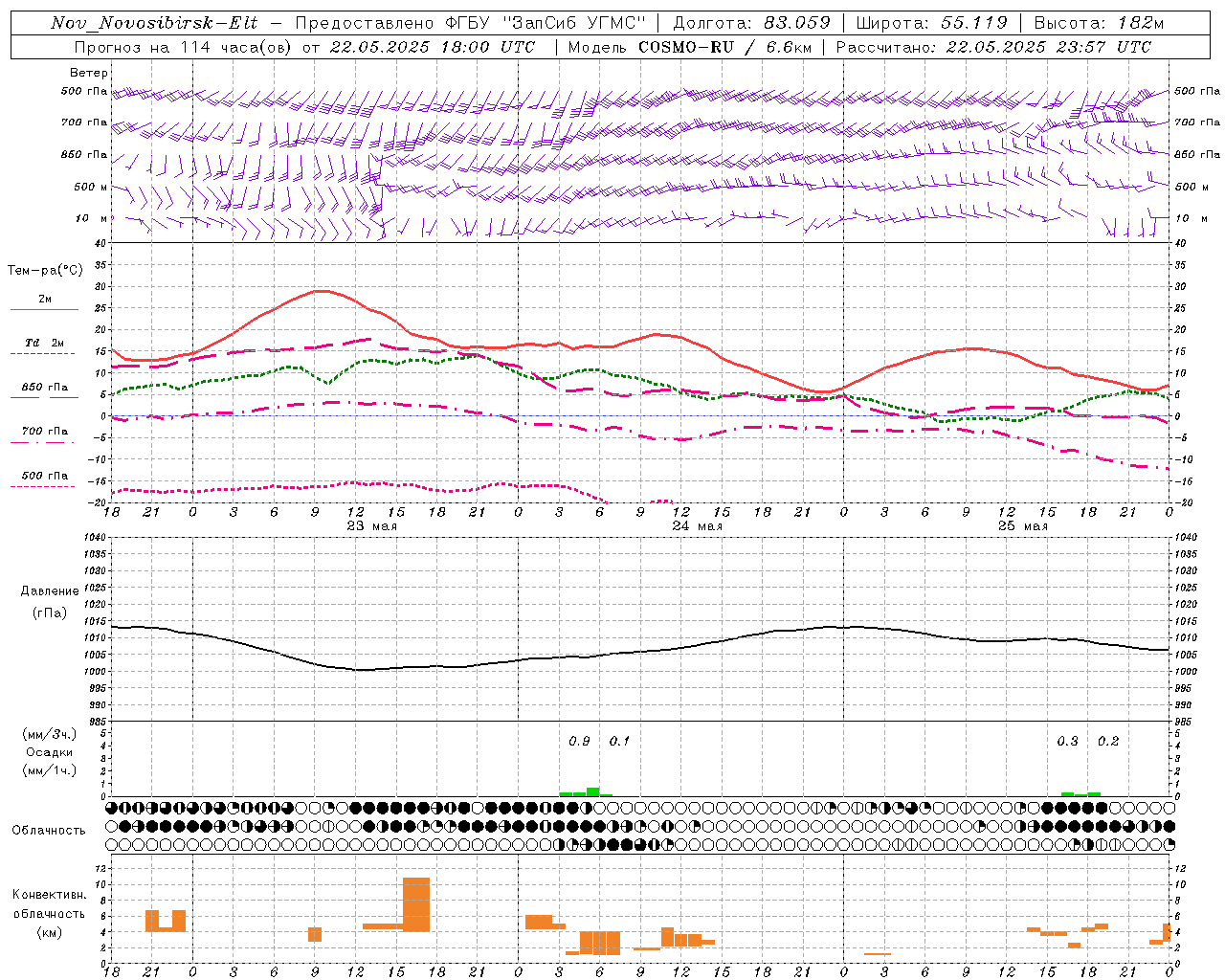Click the precipitation value 0.9

579,742
